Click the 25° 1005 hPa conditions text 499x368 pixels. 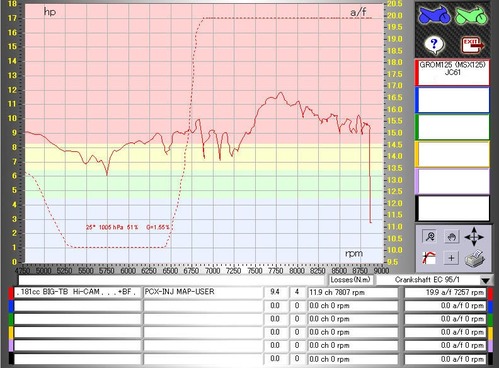point(128,227)
